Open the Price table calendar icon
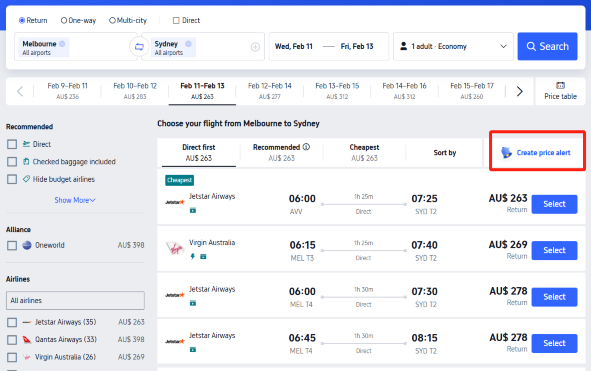 [x=560, y=85]
